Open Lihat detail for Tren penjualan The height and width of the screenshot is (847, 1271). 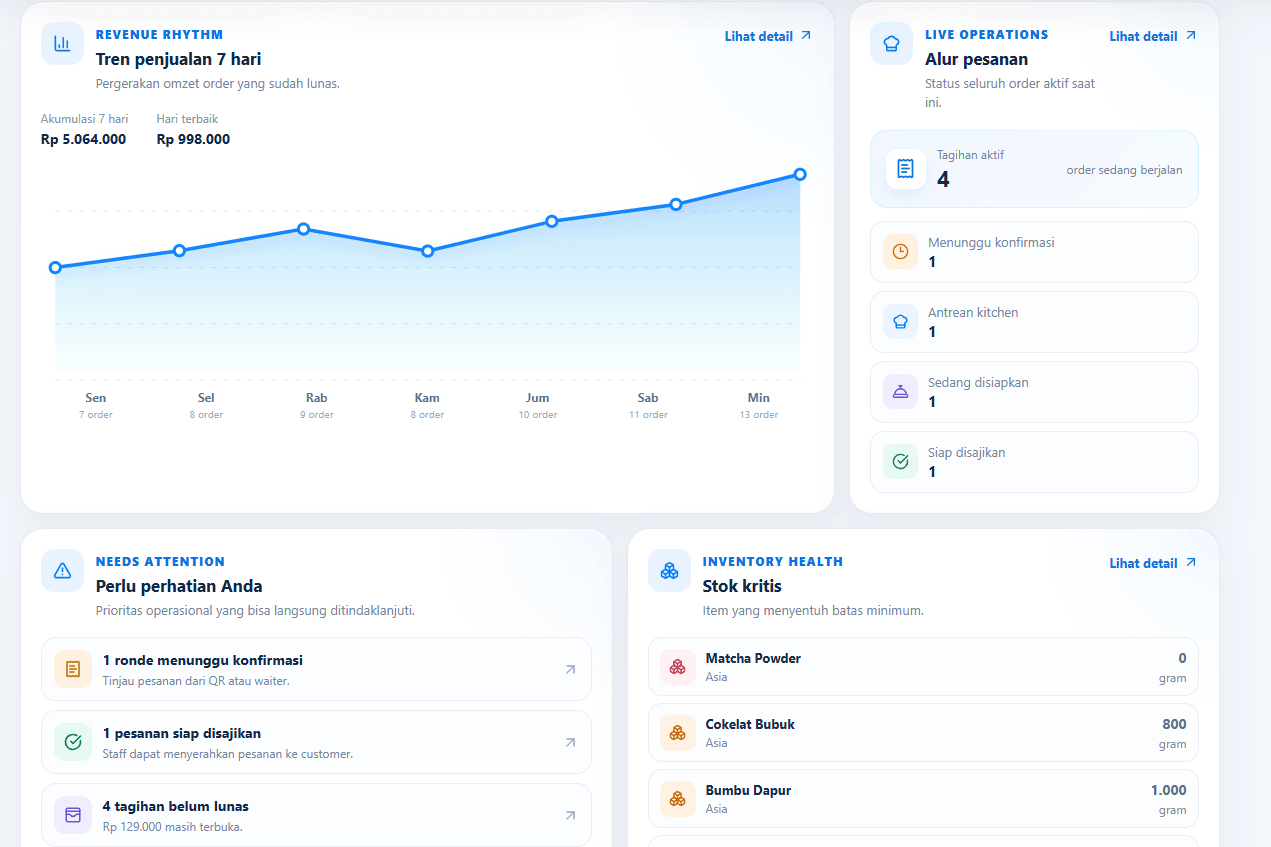pyautogui.click(x=768, y=36)
